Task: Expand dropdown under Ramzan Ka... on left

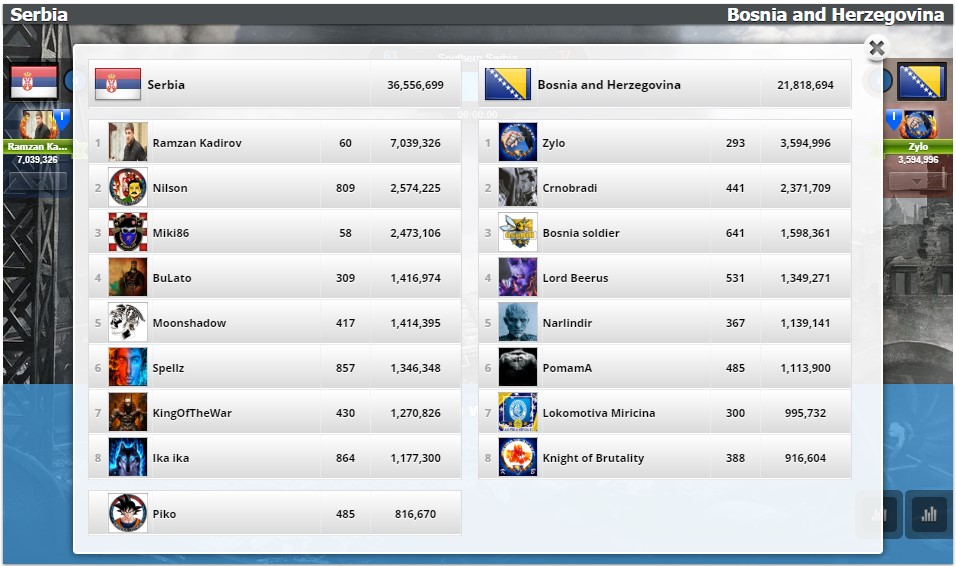Action: click(x=38, y=181)
